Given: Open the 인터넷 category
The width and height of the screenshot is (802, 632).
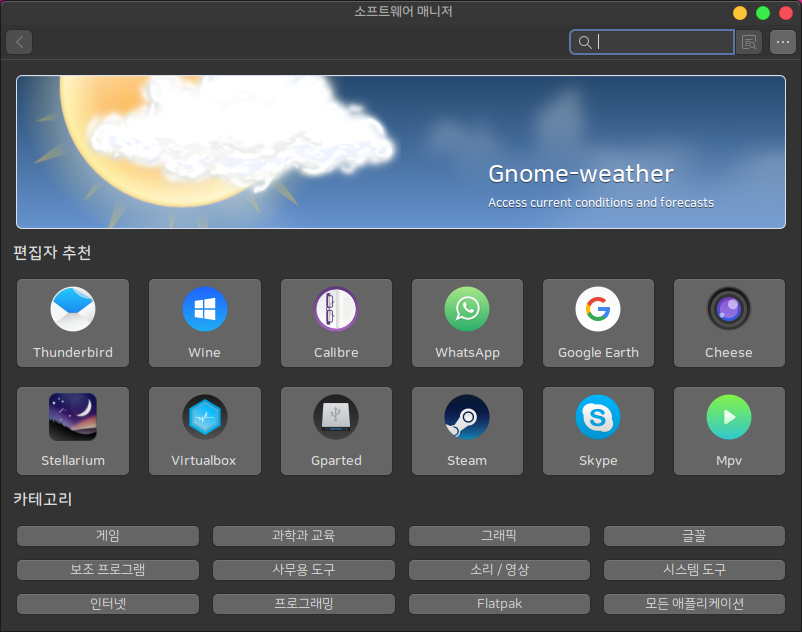Looking at the screenshot, I should click(x=108, y=604).
